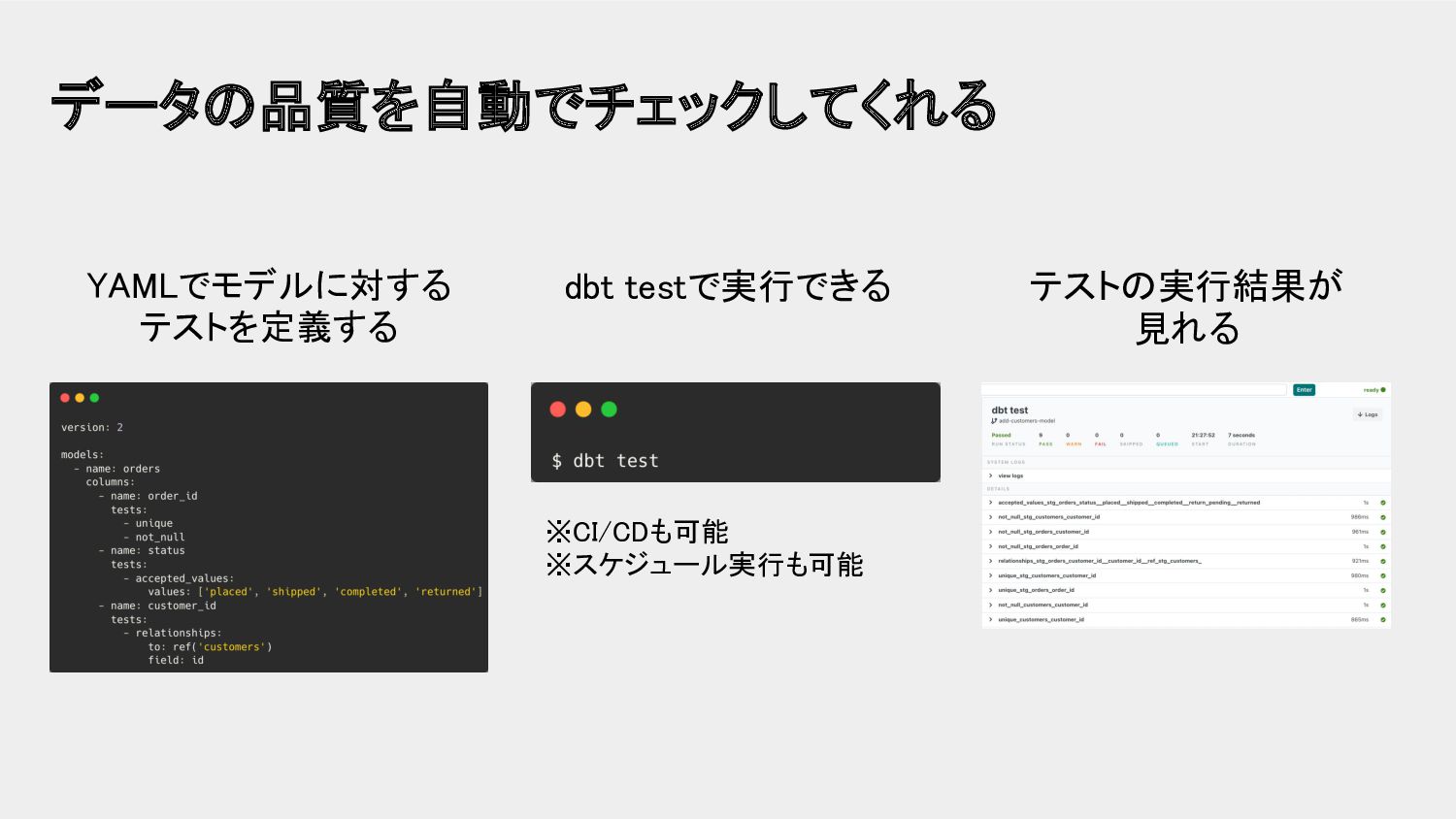Click pass check on not_null_stg_customers_customer_id row
Screen dimensions: 1456x819
click(x=1383, y=517)
